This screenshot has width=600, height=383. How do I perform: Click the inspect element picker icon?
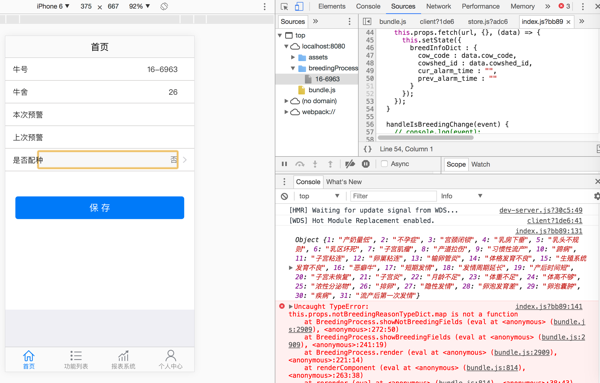[284, 7]
